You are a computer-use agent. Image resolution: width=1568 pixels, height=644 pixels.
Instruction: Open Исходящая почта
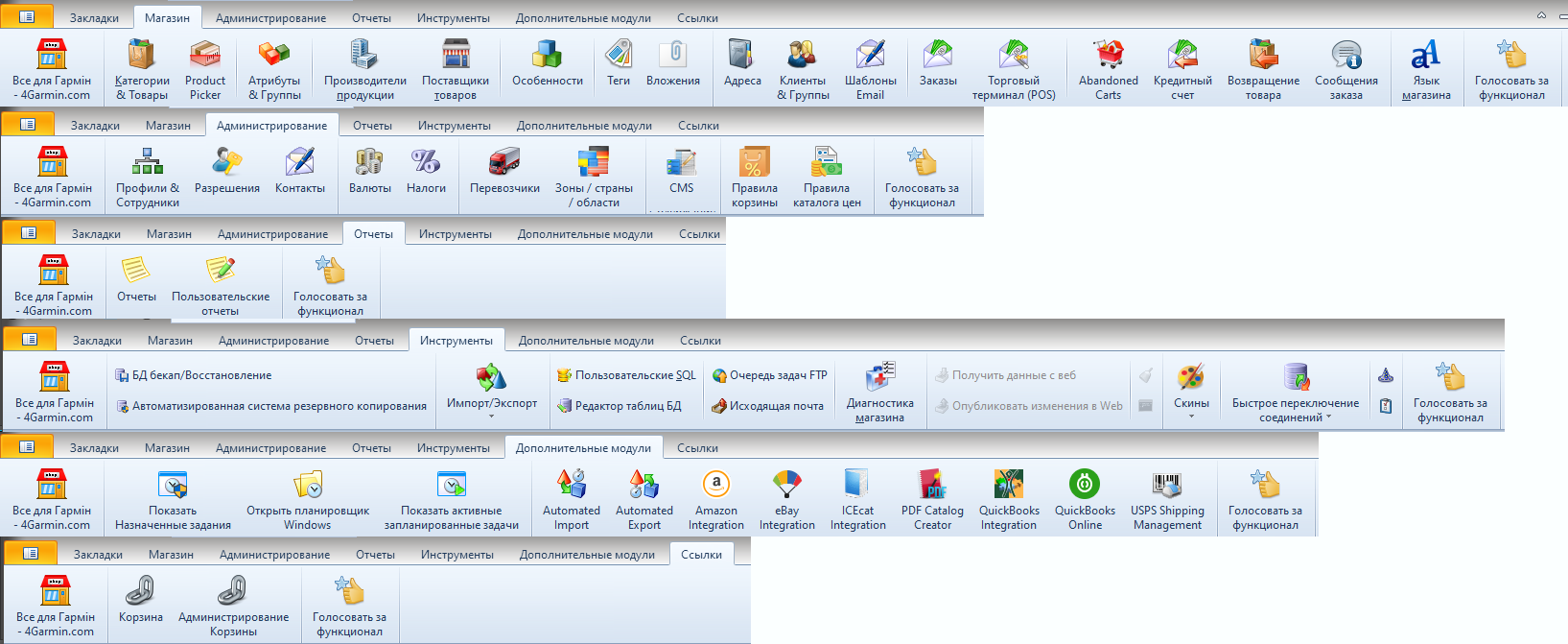pos(767,406)
